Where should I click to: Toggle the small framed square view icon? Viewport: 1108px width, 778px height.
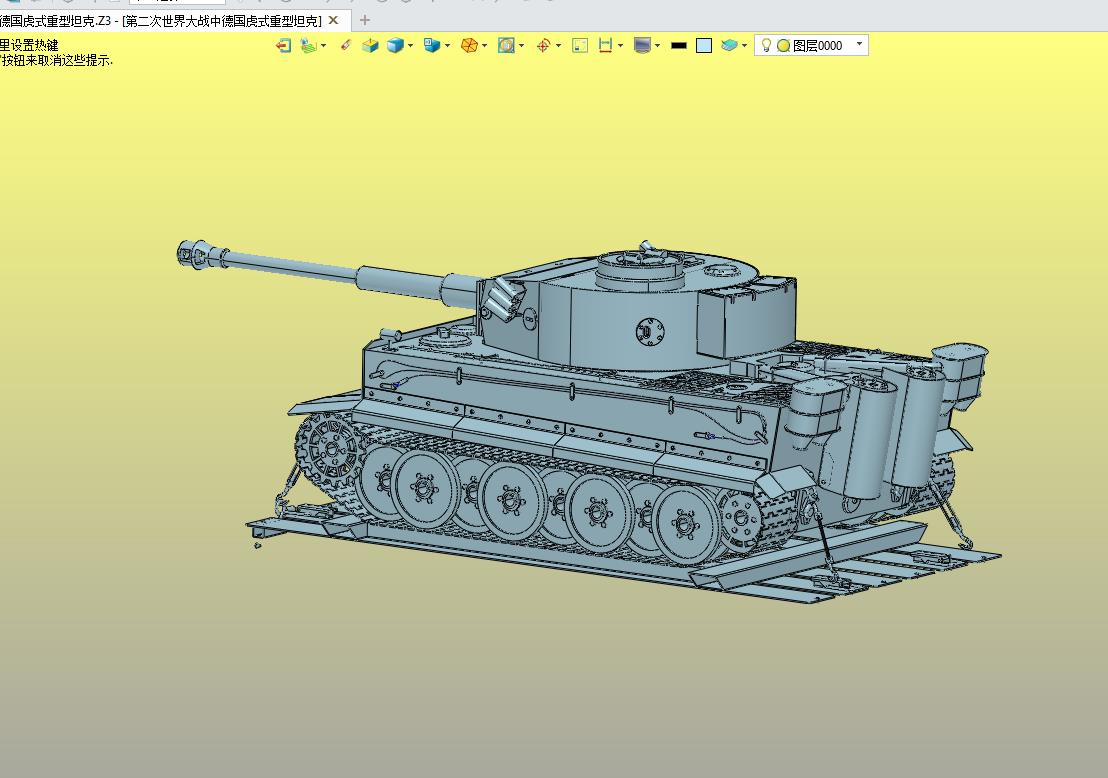click(580, 45)
